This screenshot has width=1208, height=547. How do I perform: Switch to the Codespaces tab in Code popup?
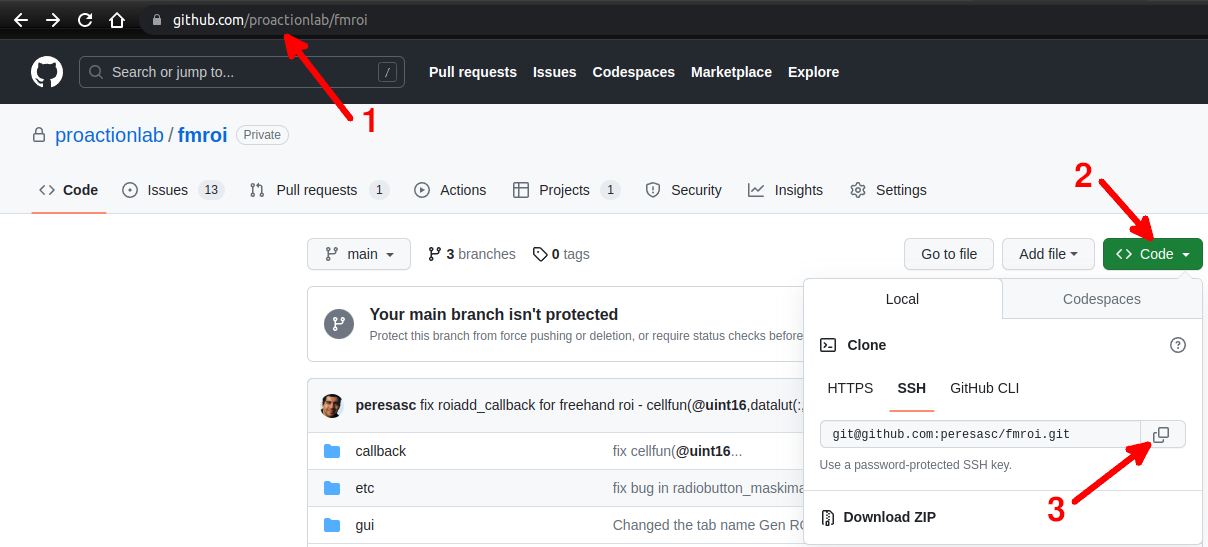click(1102, 299)
